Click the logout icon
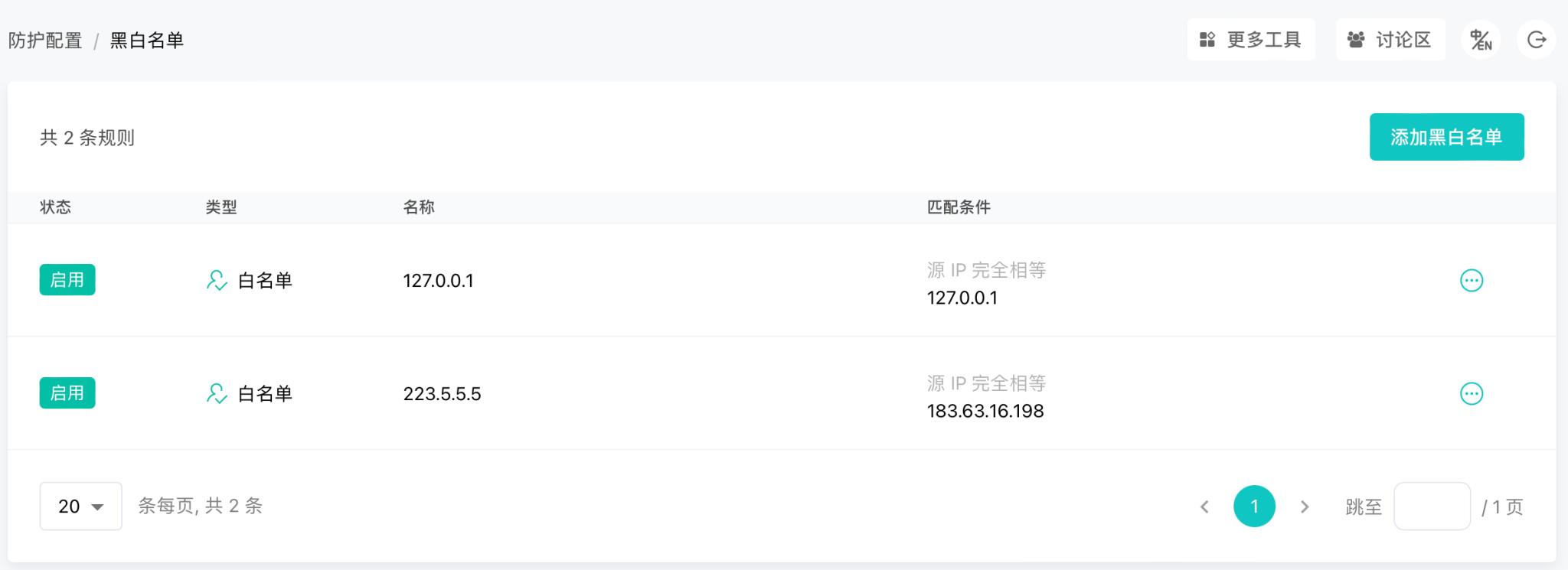1568x570 pixels. coord(1536,40)
